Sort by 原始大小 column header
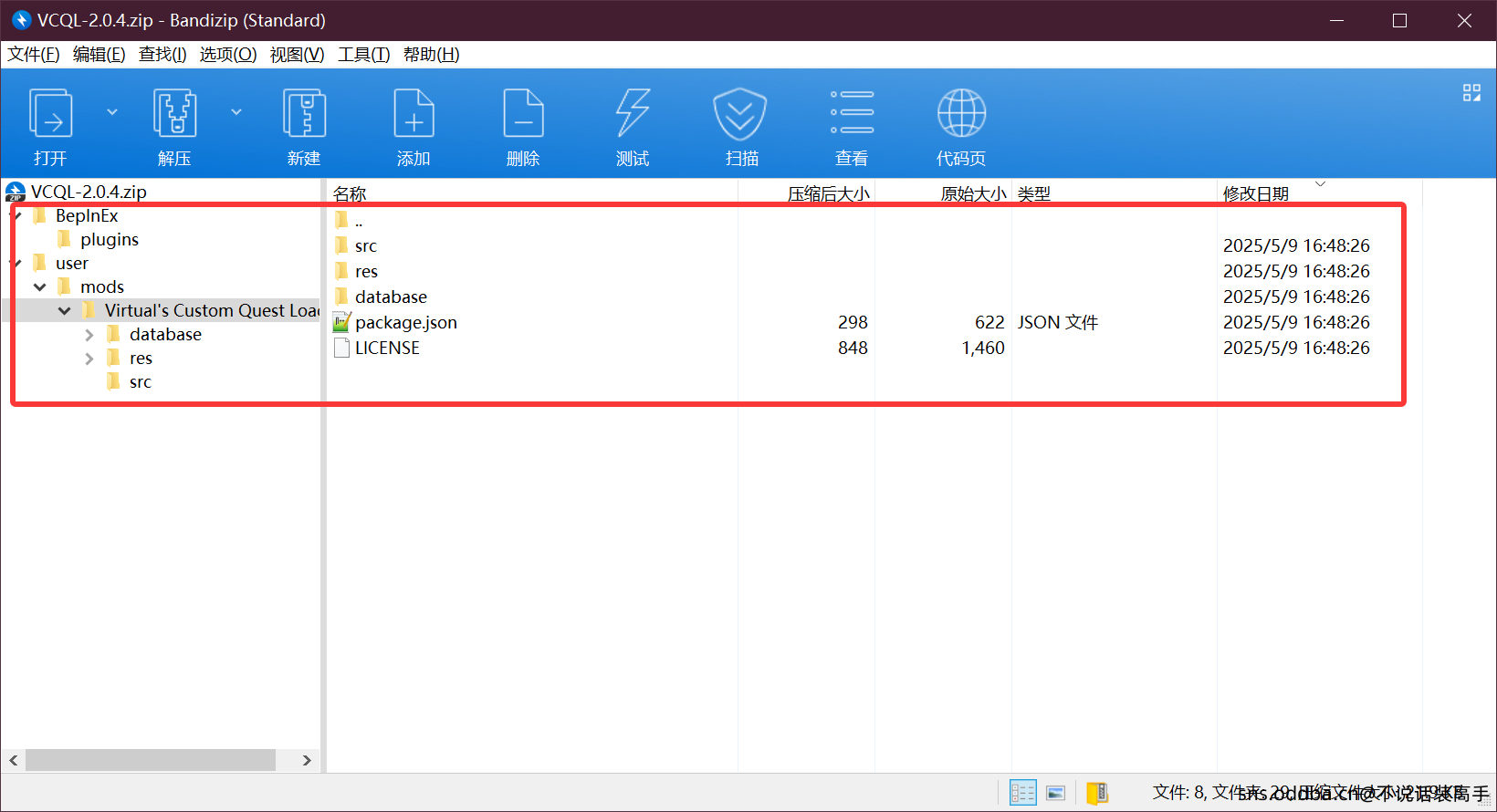The image size is (1497, 812). coord(973,193)
